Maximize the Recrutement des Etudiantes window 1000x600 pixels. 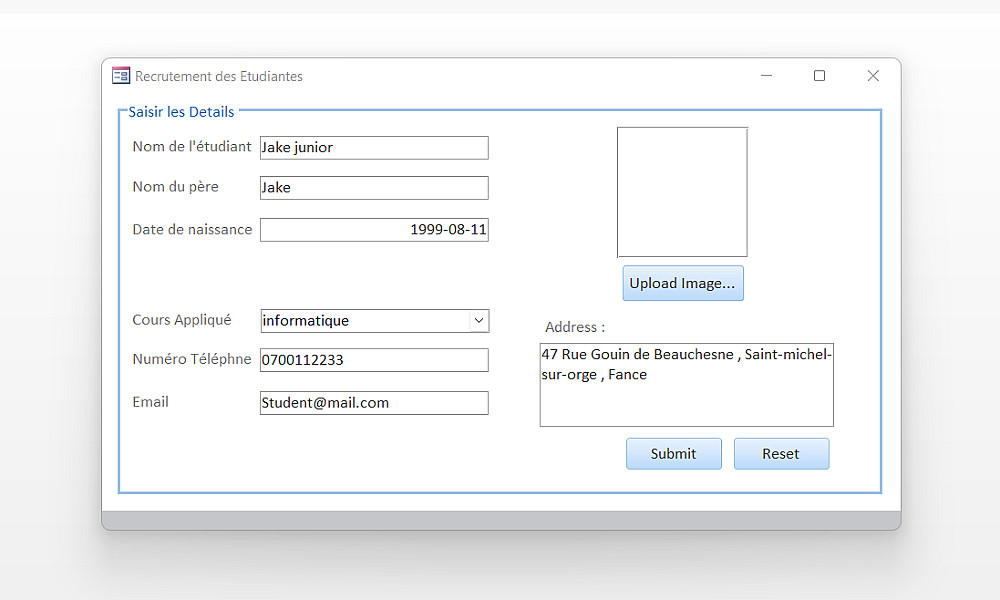pyautogui.click(x=820, y=76)
